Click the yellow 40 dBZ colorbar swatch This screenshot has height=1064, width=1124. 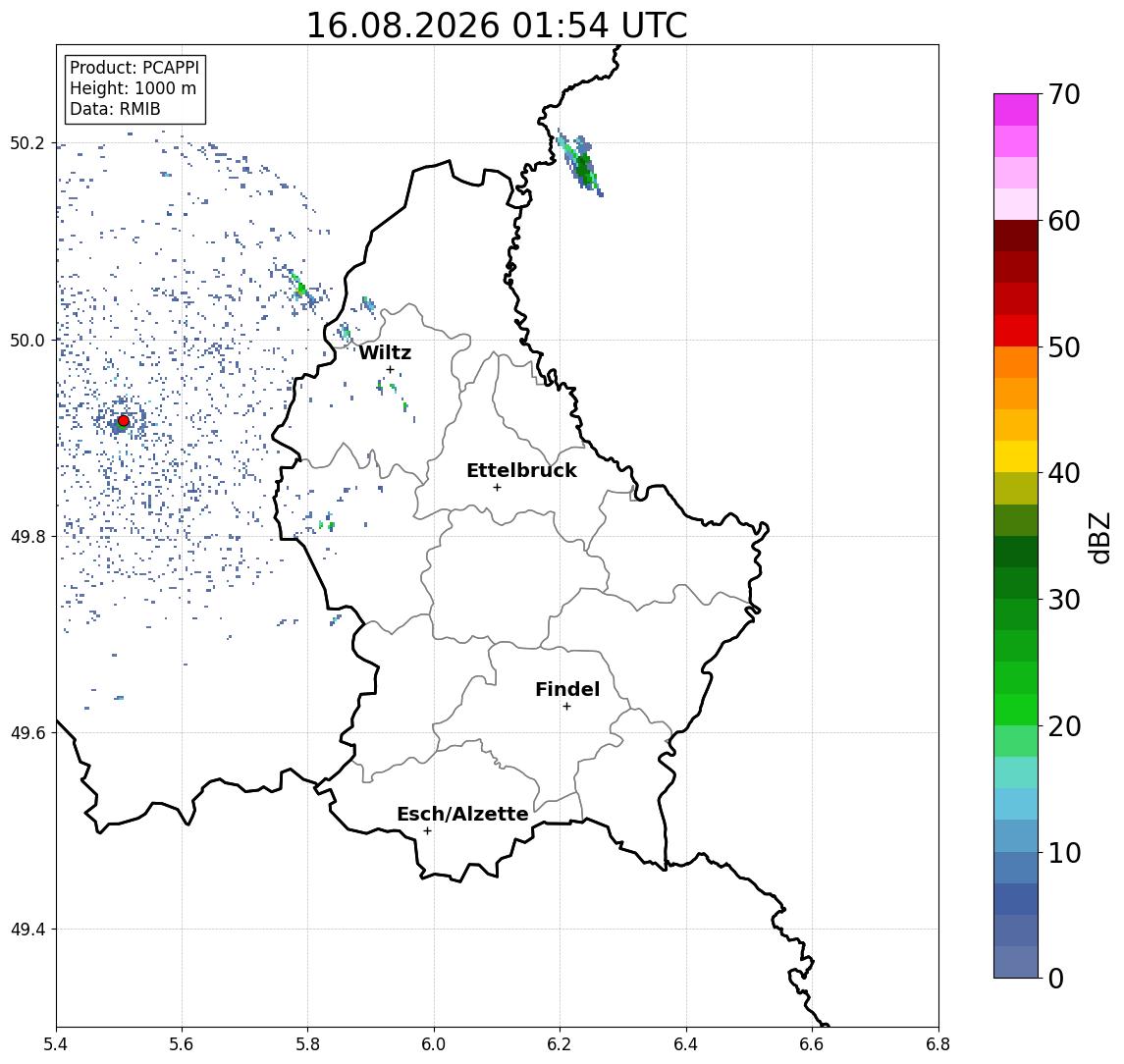tap(1016, 456)
